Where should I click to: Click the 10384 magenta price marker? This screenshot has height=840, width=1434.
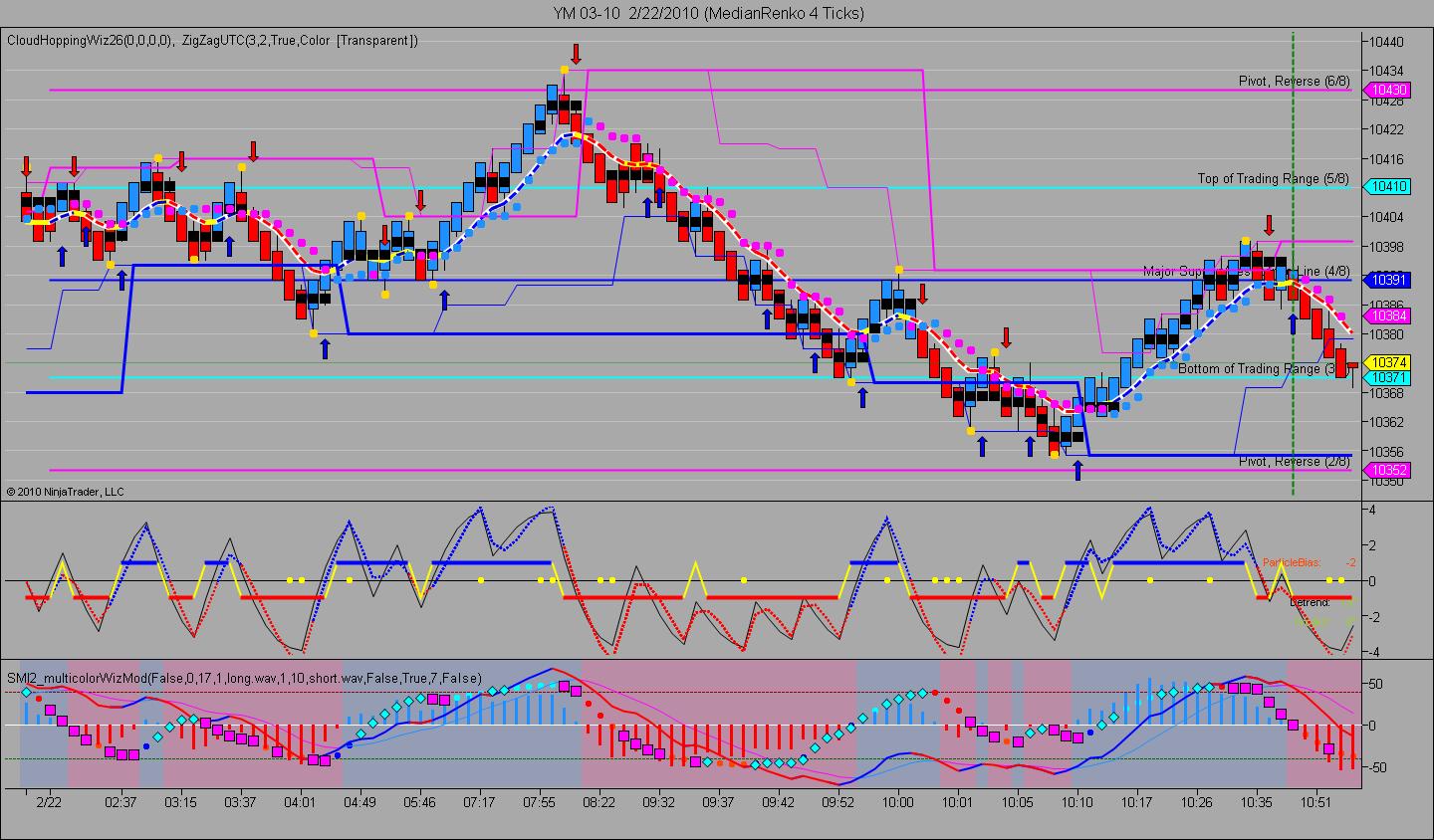(x=1387, y=315)
